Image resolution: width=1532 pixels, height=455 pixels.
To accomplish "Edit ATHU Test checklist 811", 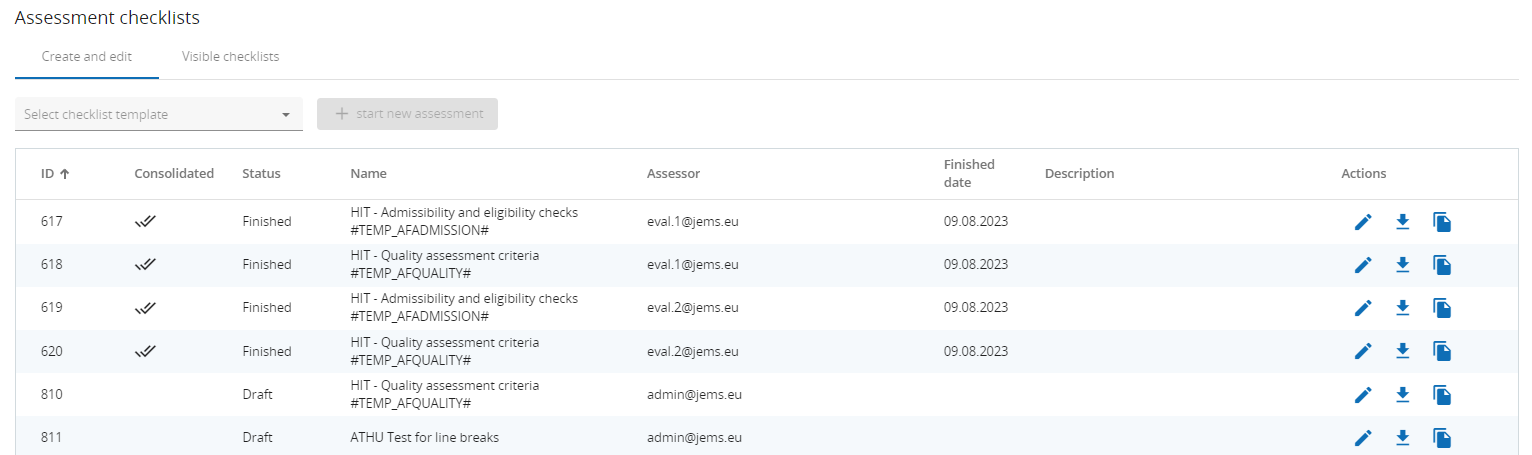I will pos(1363,438).
